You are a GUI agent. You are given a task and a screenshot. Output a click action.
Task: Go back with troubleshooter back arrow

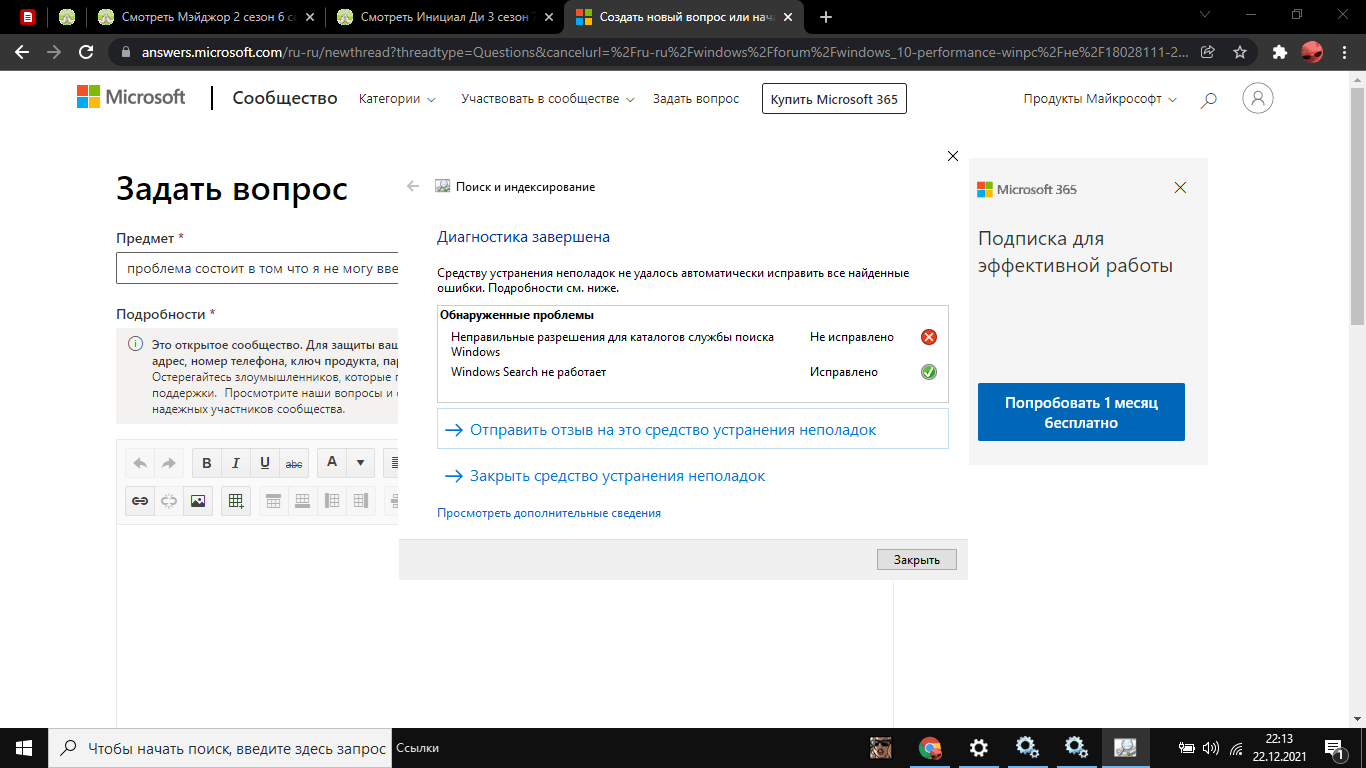click(x=413, y=186)
